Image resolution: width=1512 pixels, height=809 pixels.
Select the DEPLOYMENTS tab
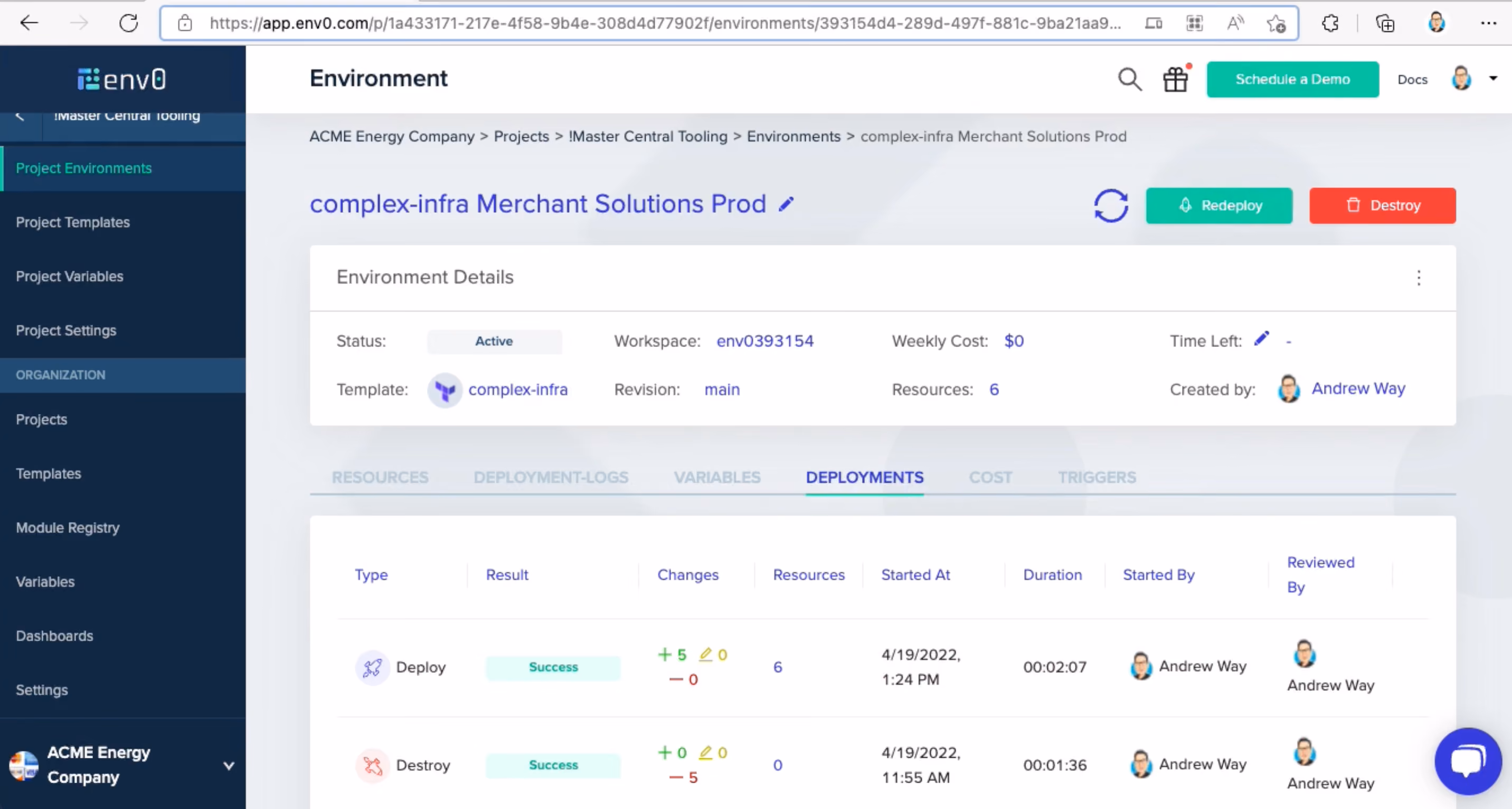coord(865,477)
